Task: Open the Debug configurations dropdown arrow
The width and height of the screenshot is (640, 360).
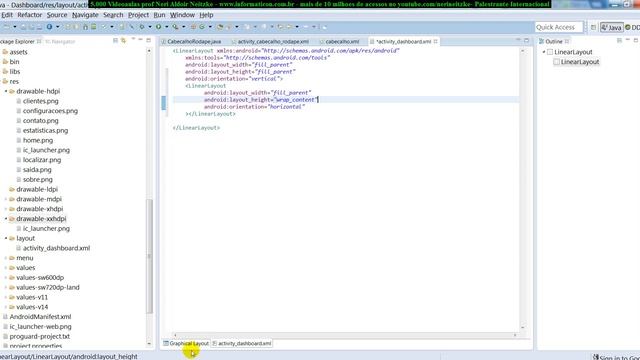Action: tap(149, 27)
